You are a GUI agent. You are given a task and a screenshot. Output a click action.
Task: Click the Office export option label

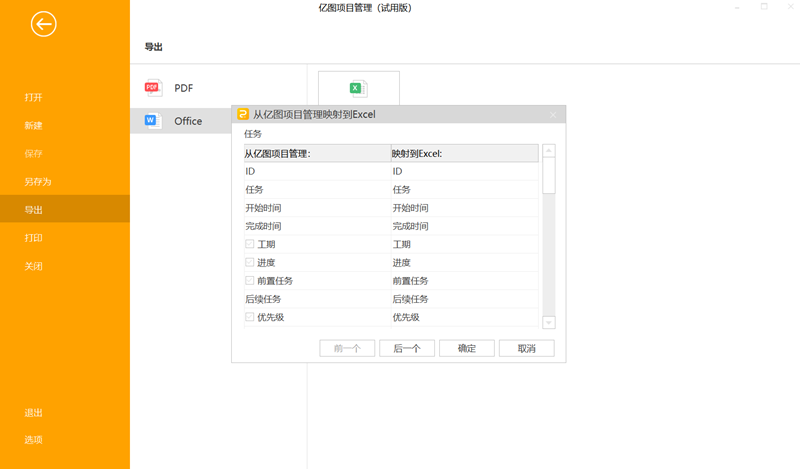click(x=188, y=121)
